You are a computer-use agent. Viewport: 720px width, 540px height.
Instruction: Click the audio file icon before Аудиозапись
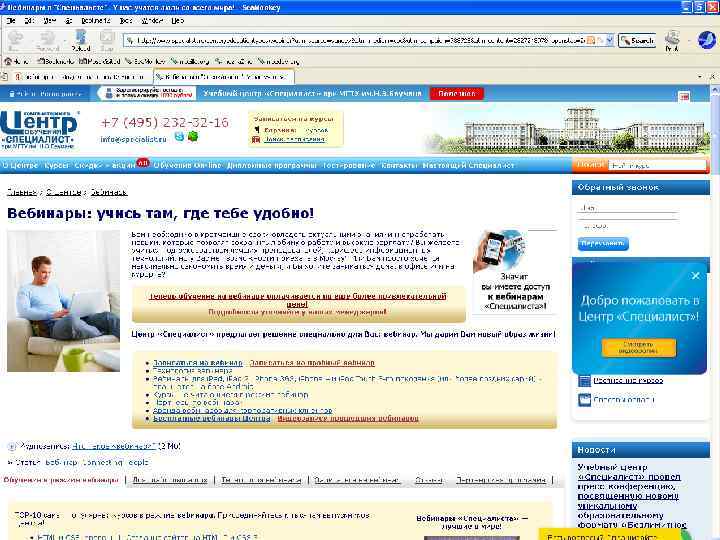[12, 446]
